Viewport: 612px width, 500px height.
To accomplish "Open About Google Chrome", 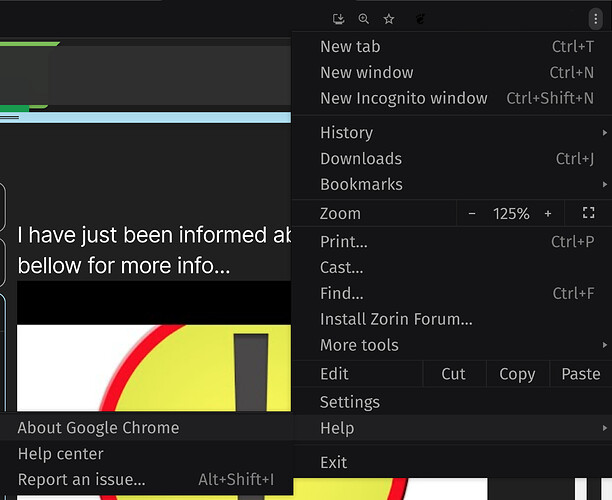I will pyautogui.click(x=146, y=428).
